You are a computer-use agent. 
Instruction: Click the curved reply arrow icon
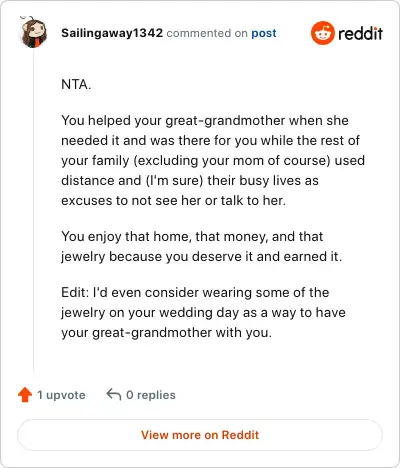pos(114,394)
